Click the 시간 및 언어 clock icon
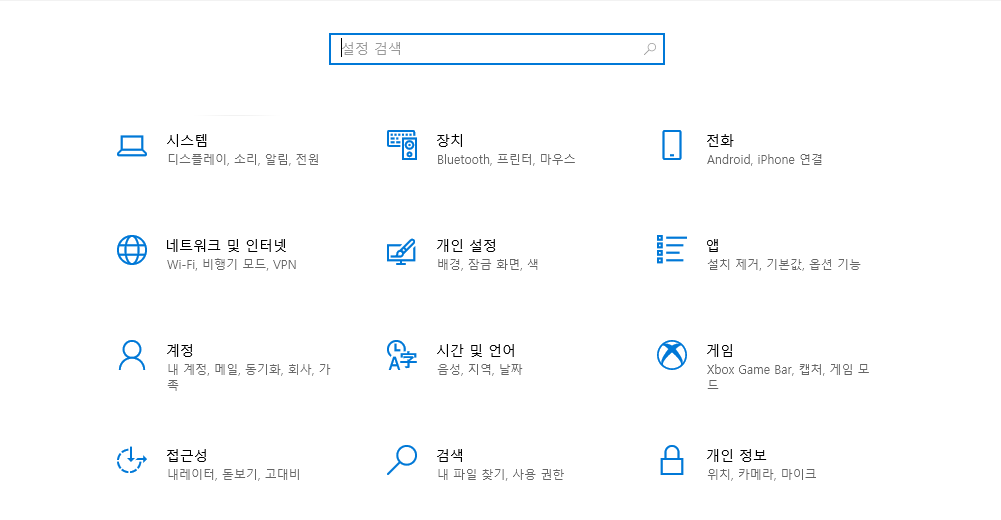 tap(402, 355)
